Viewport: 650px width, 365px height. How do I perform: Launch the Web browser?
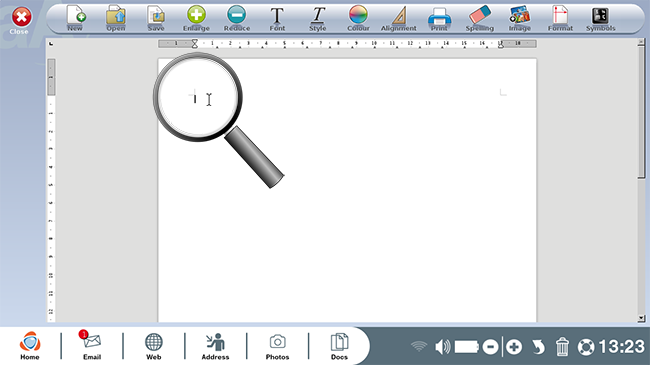tap(153, 346)
